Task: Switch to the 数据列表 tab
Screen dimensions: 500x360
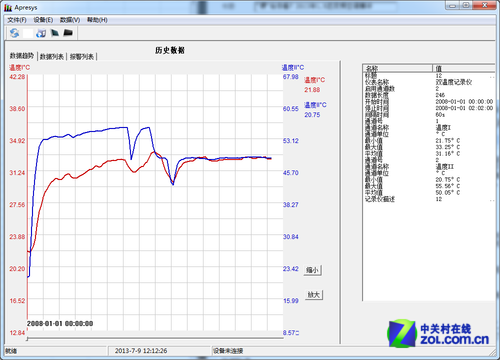Action: (x=52, y=57)
